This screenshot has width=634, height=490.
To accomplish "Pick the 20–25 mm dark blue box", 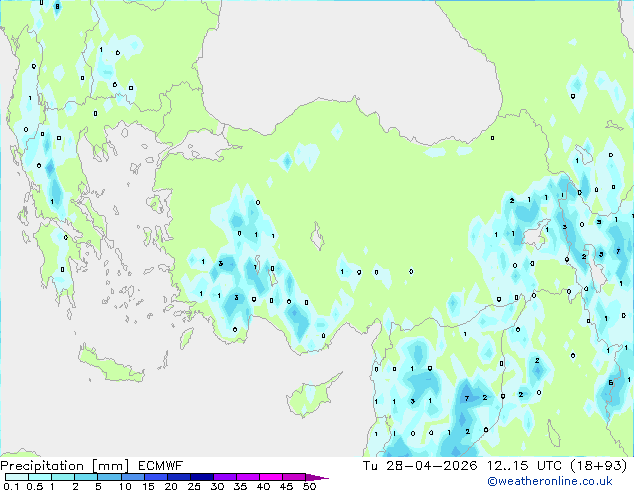I will pos(178,477).
